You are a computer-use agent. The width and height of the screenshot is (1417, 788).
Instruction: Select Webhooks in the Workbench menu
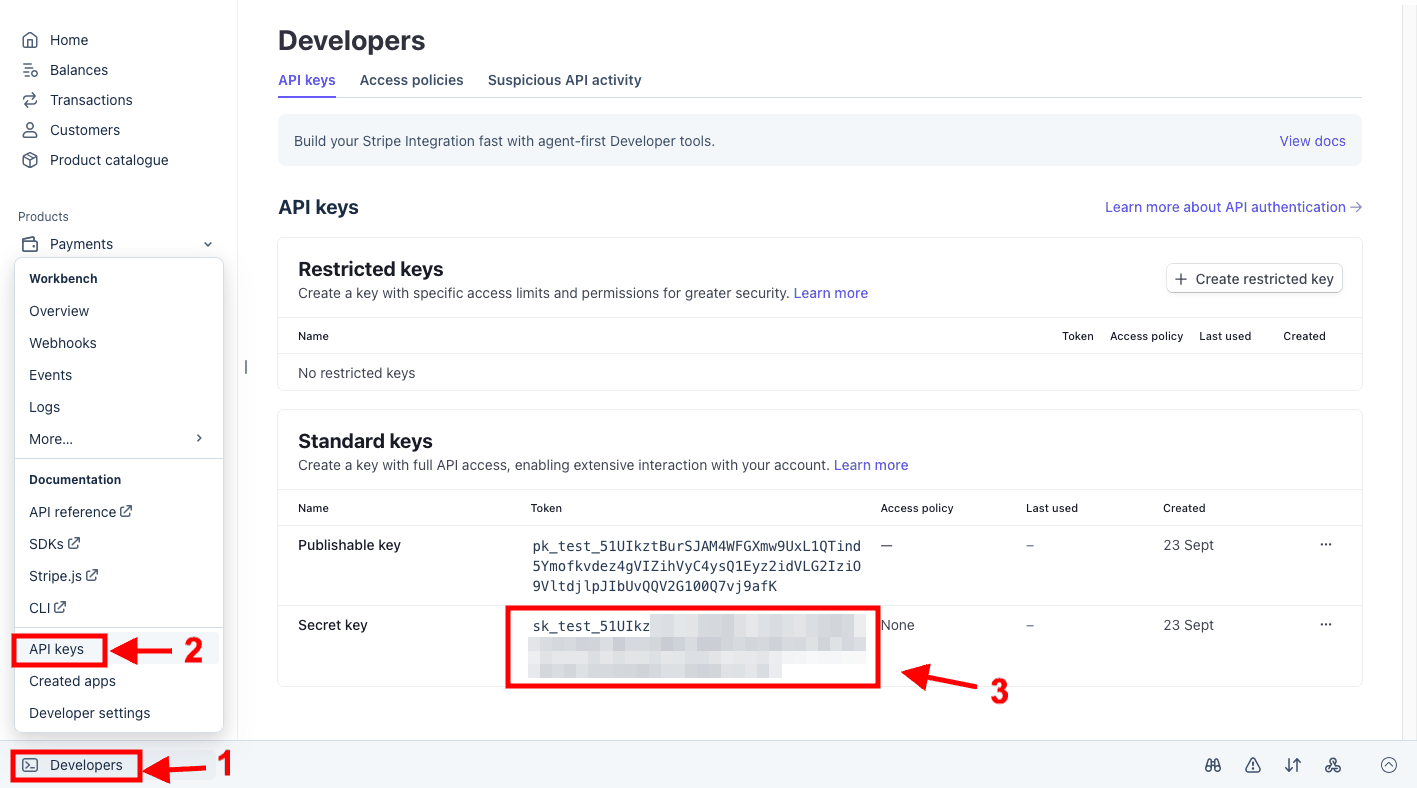click(63, 343)
